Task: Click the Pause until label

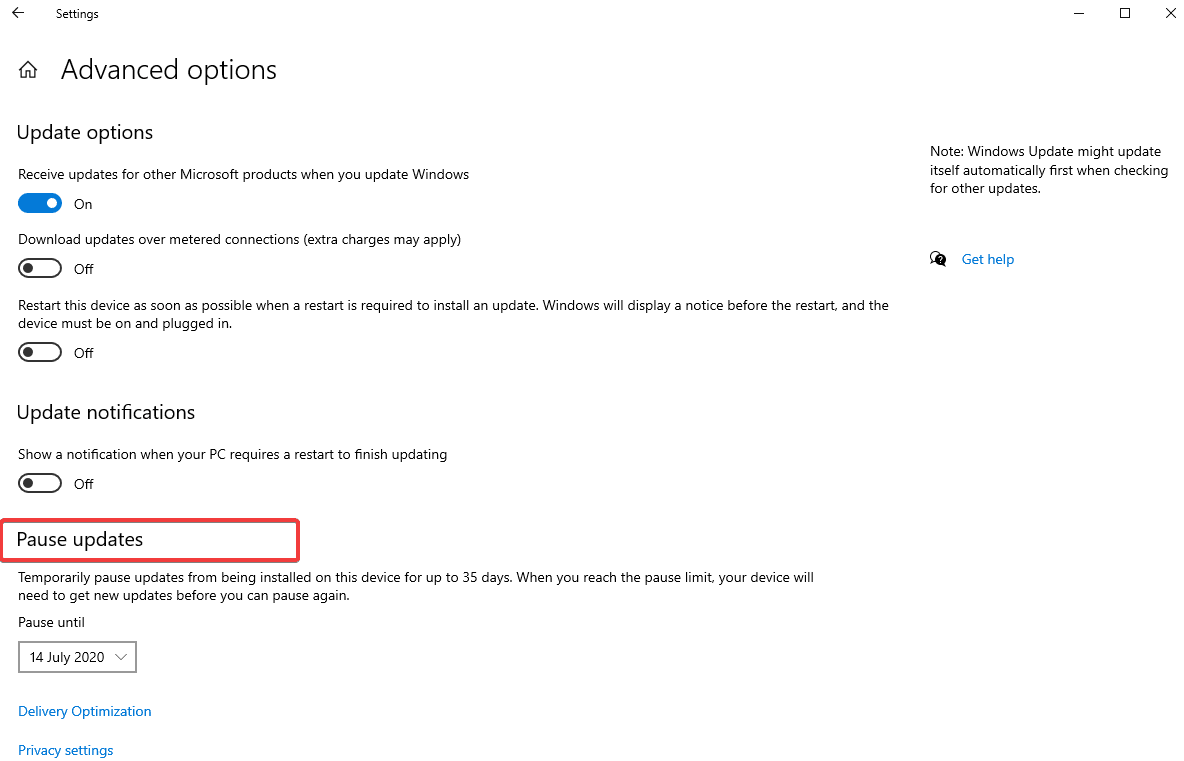Action: click(51, 621)
